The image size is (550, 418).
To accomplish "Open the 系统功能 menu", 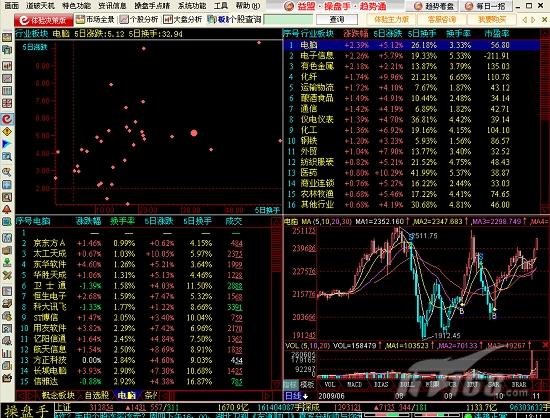I will pyautogui.click(x=192, y=6).
